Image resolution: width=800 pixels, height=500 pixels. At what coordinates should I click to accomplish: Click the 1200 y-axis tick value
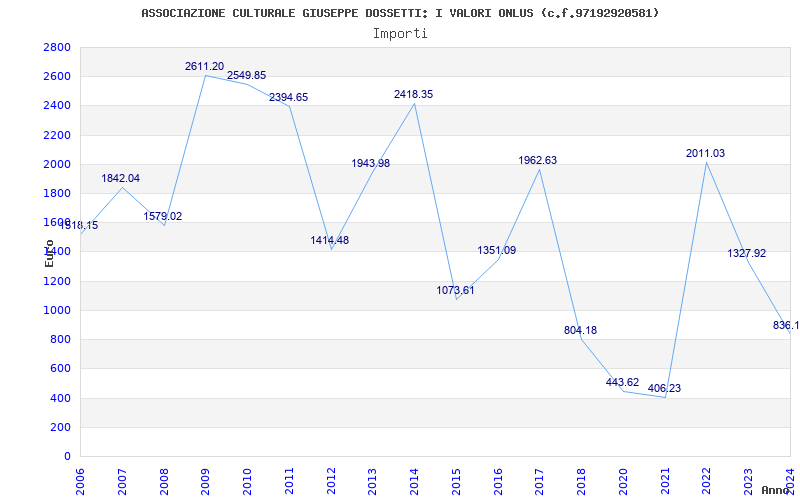pos(57,282)
